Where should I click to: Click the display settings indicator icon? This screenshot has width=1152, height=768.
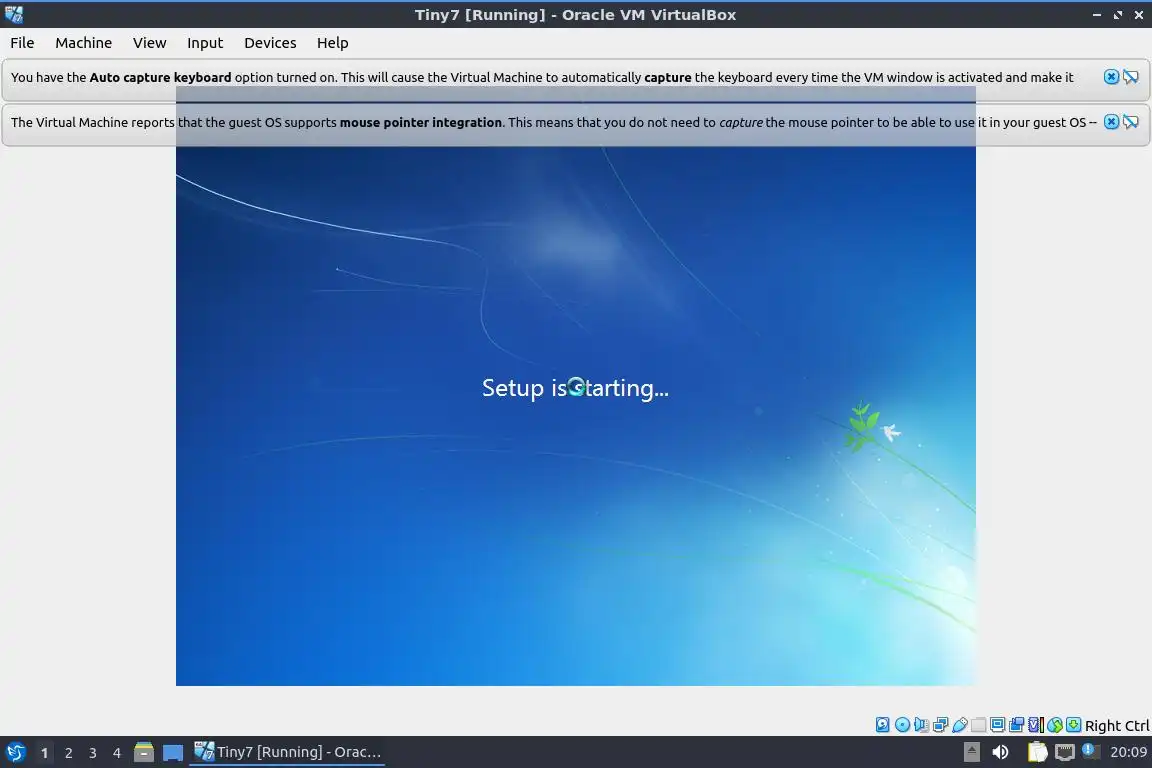[x=998, y=725]
